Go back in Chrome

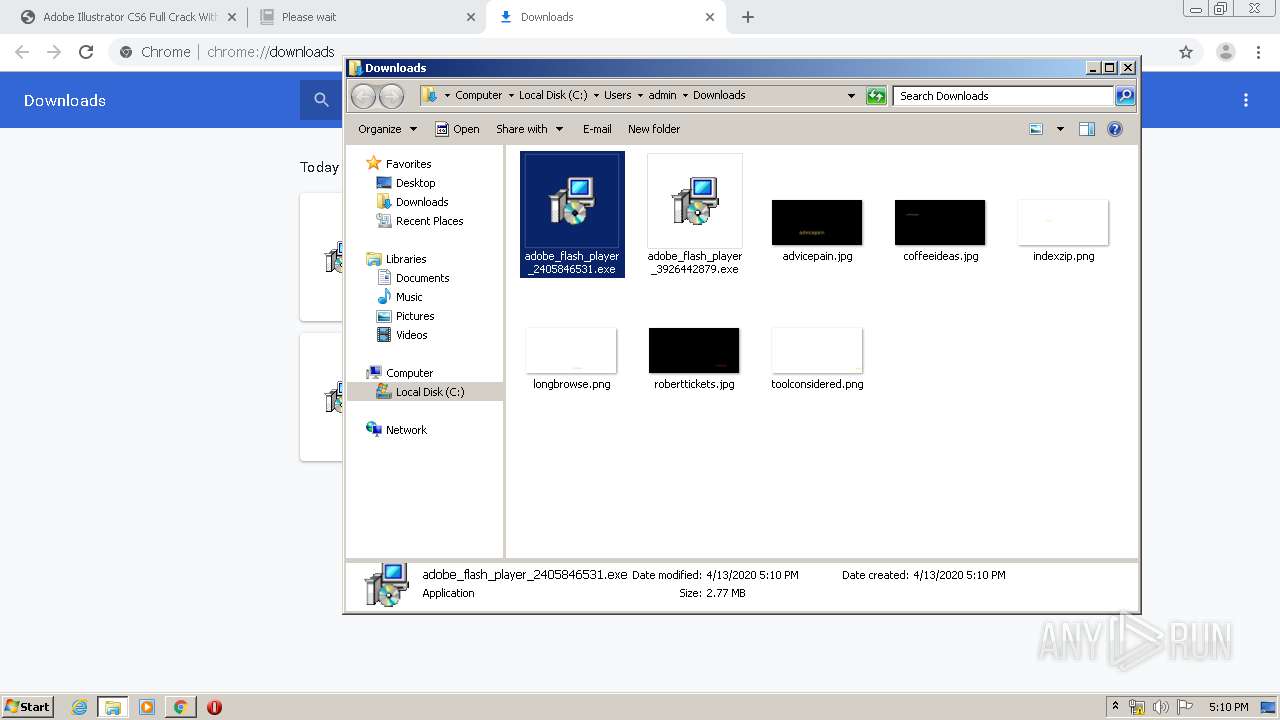(22, 52)
